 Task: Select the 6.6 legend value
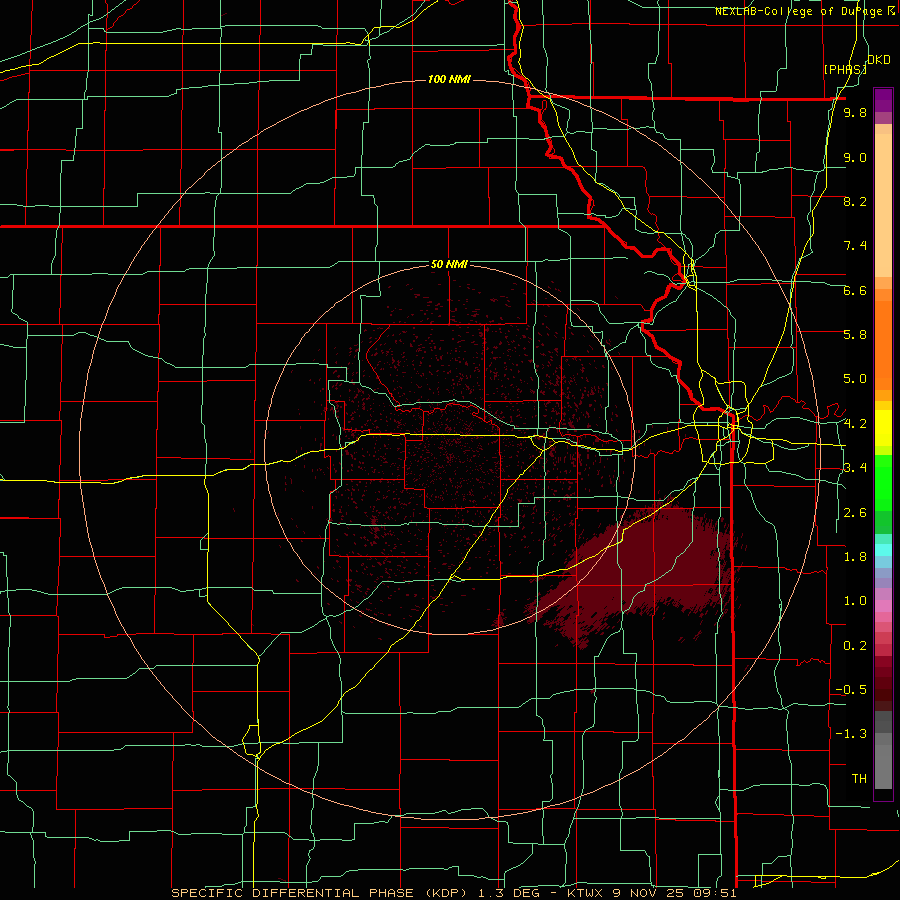[855, 290]
